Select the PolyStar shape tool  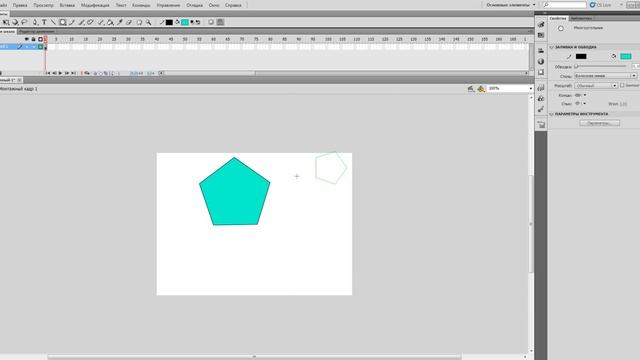pyautogui.click(x=63, y=22)
